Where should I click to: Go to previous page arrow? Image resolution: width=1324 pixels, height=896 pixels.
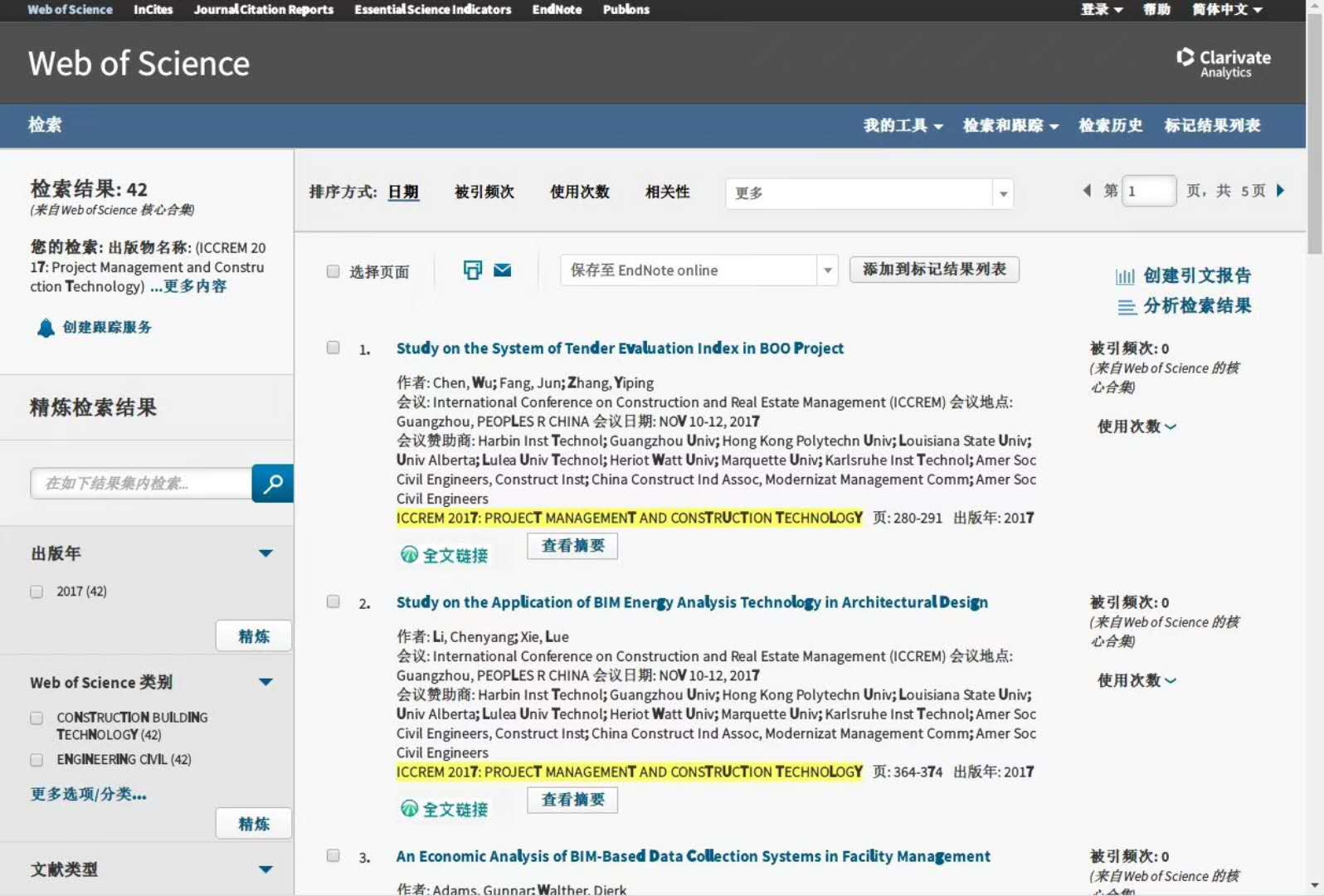[x=1087, y=191]
